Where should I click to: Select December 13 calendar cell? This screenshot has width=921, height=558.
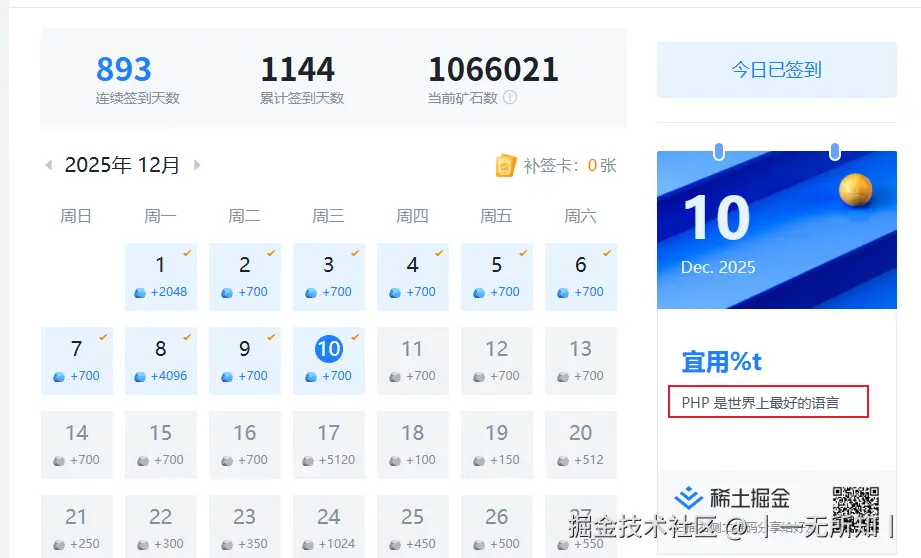(581, 361)
